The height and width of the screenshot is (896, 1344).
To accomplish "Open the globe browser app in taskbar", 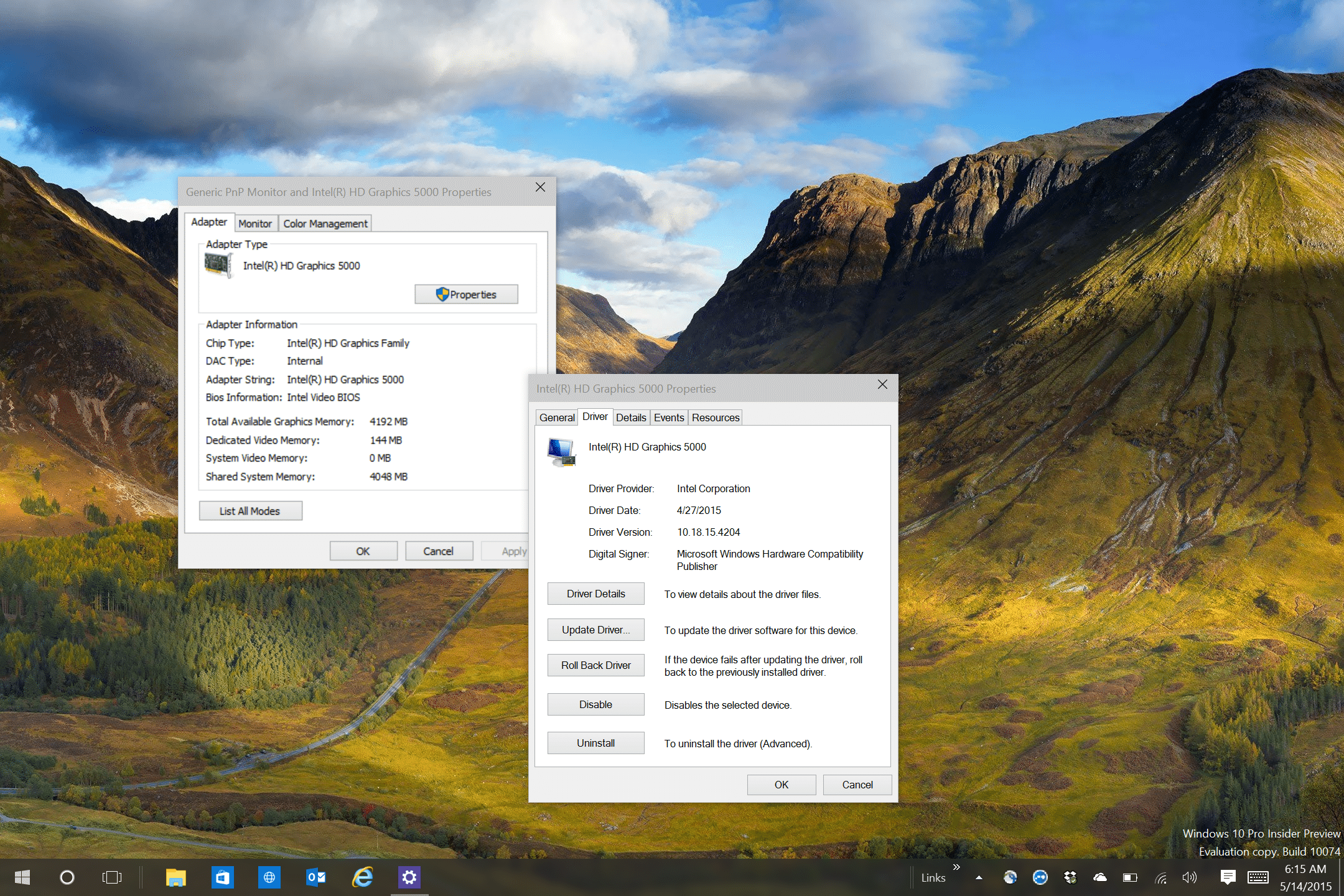I will pos(269,877).
